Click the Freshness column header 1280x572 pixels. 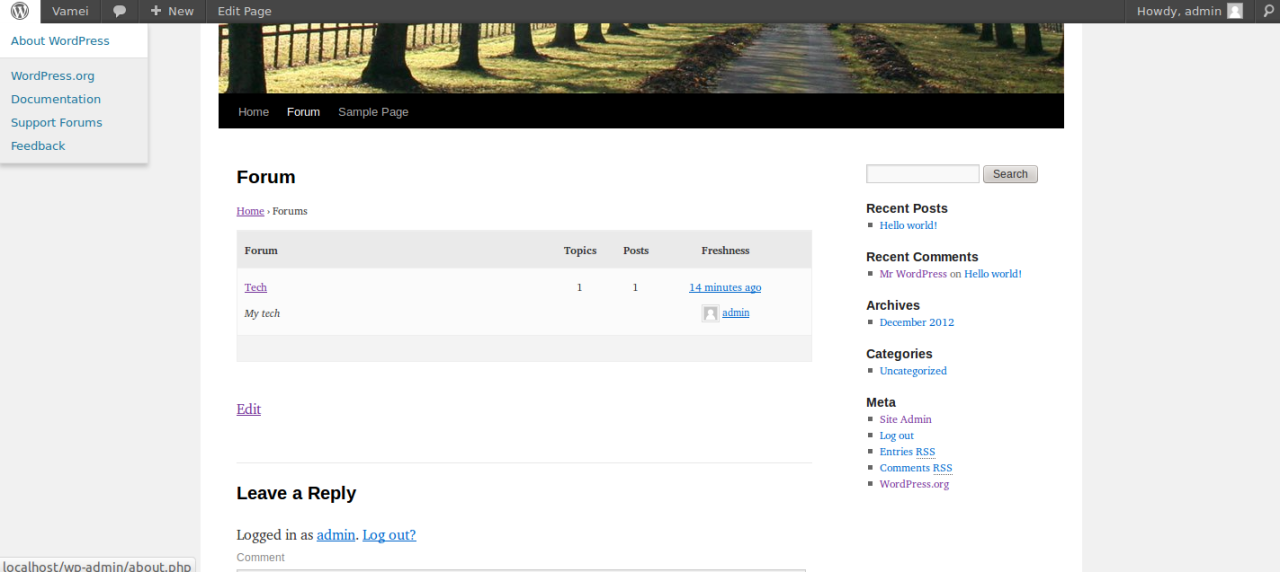pyautogui.click(x=725, y=250)
